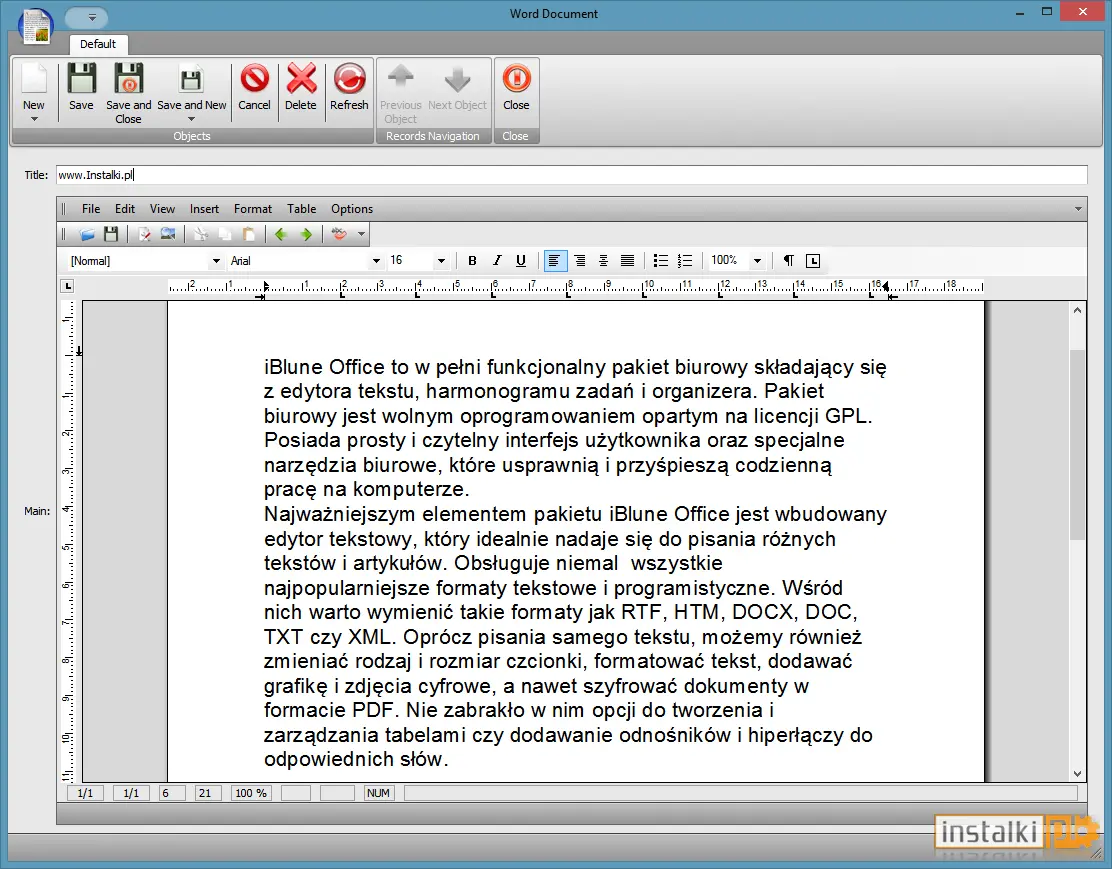Open the Table menu
This screenshot has width=1112, height=869.
301,209
